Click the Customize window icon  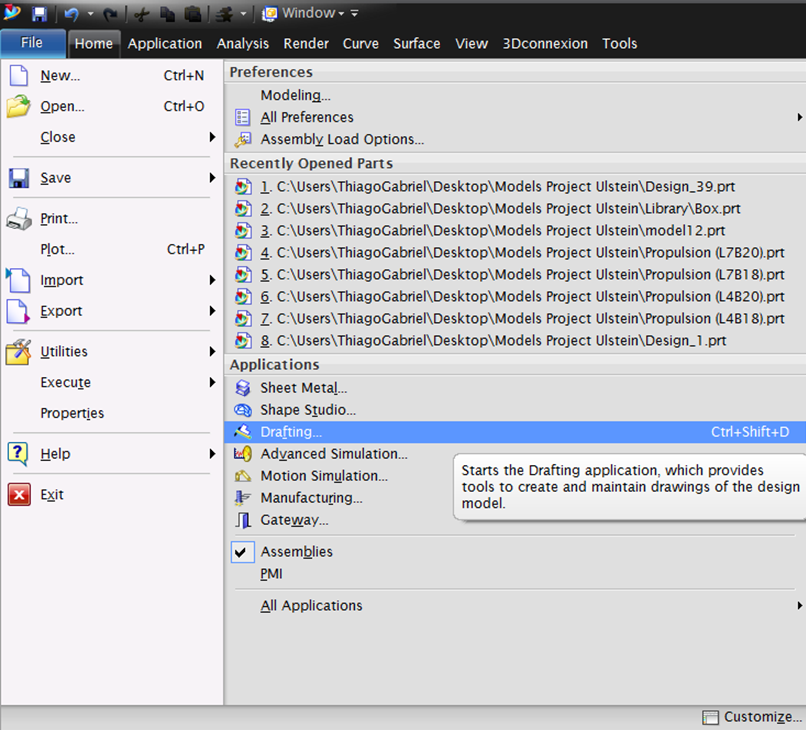pos(710,717)
